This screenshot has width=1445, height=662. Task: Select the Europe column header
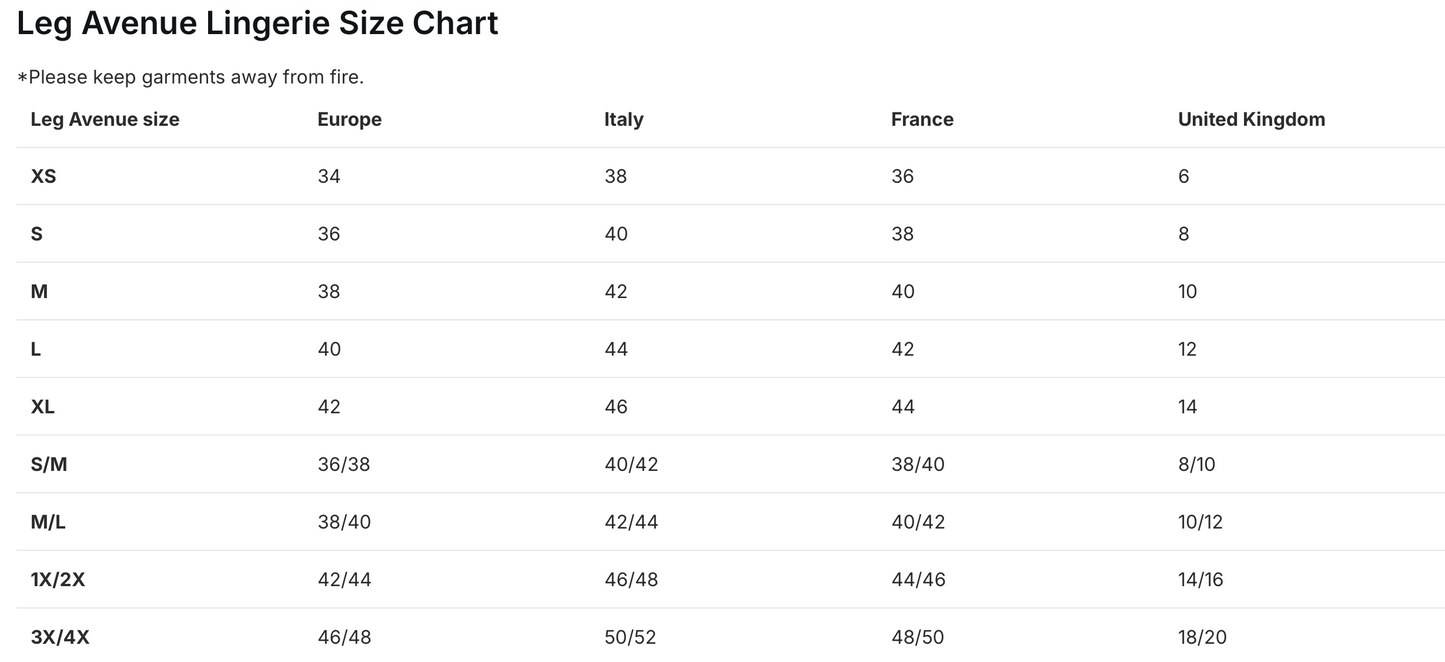point(349,119)
